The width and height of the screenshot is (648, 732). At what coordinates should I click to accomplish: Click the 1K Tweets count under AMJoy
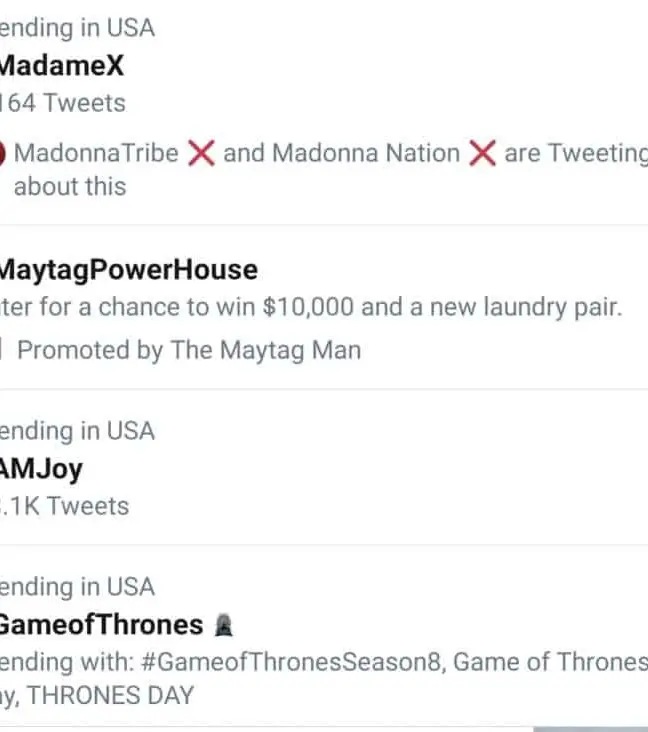tap(65, 506)
